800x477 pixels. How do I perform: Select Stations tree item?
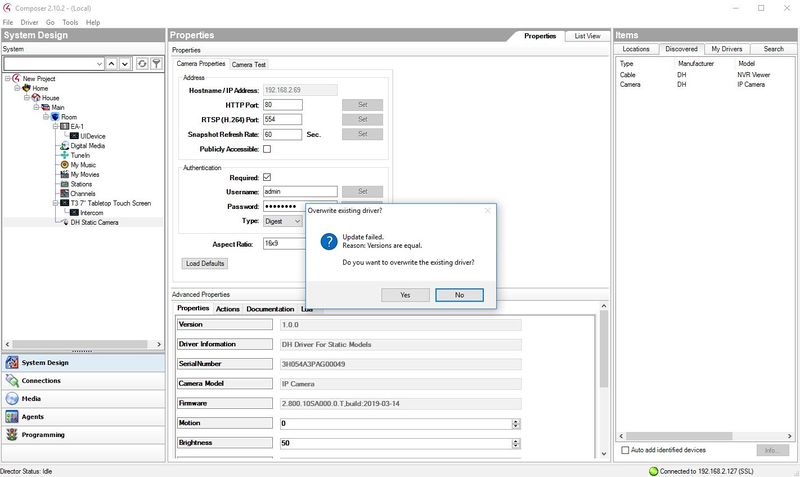tap(81, 184)
